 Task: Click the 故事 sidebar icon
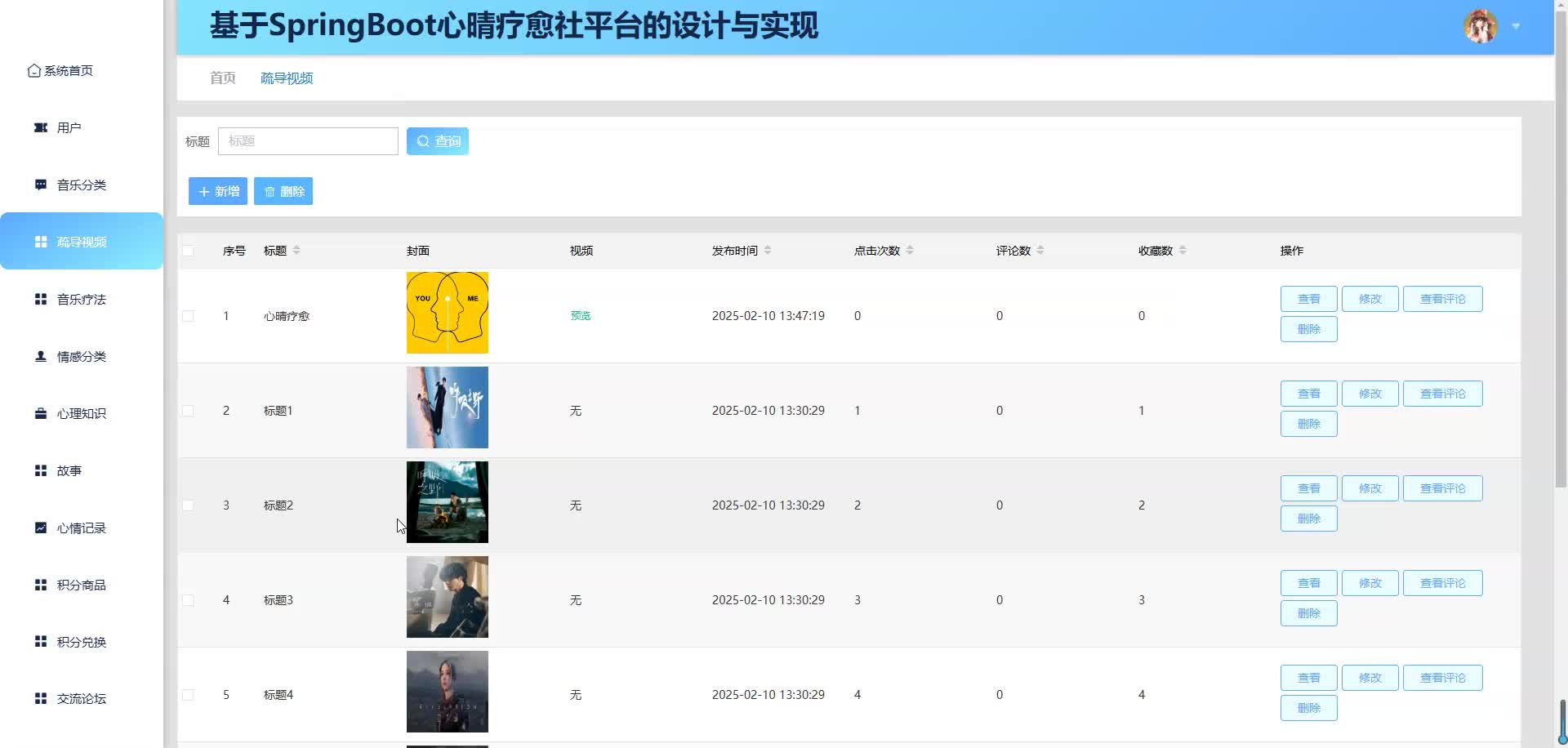[41, 470]
